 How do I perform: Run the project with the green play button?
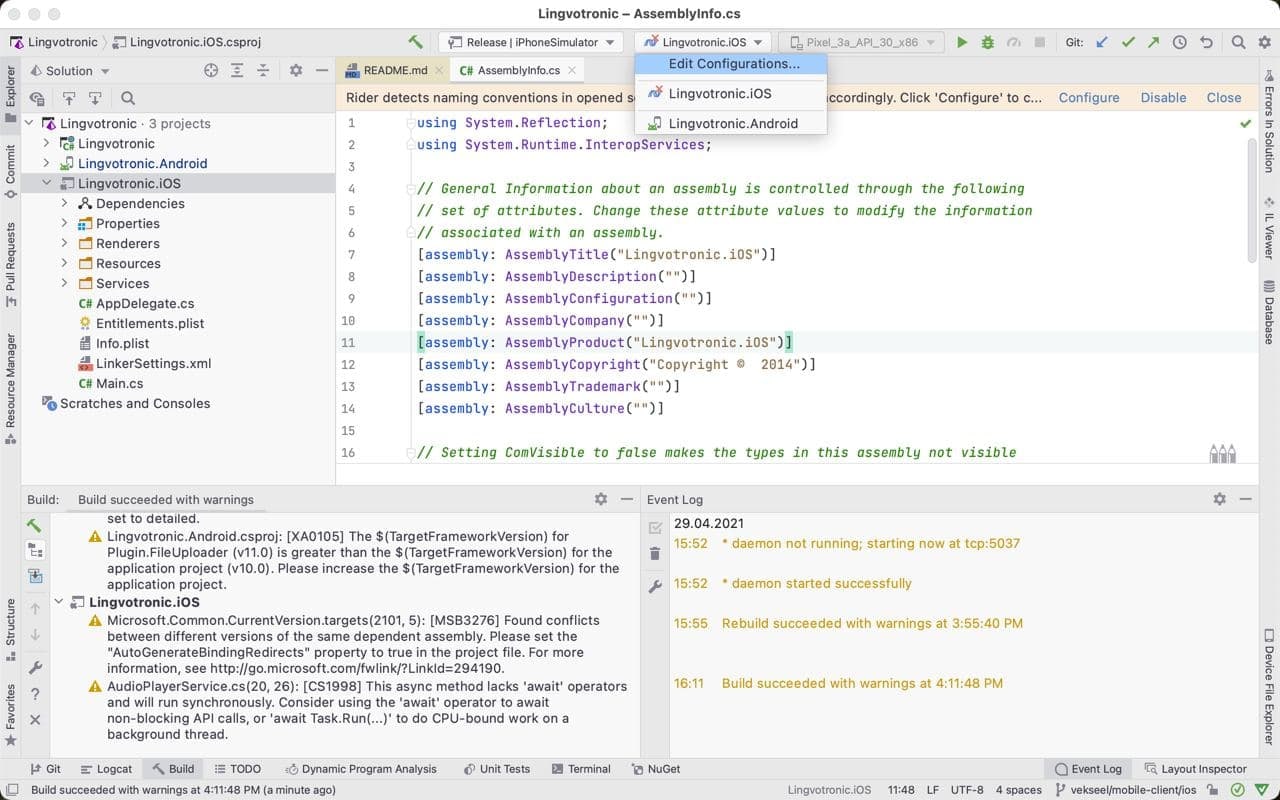tap(962, 42)
